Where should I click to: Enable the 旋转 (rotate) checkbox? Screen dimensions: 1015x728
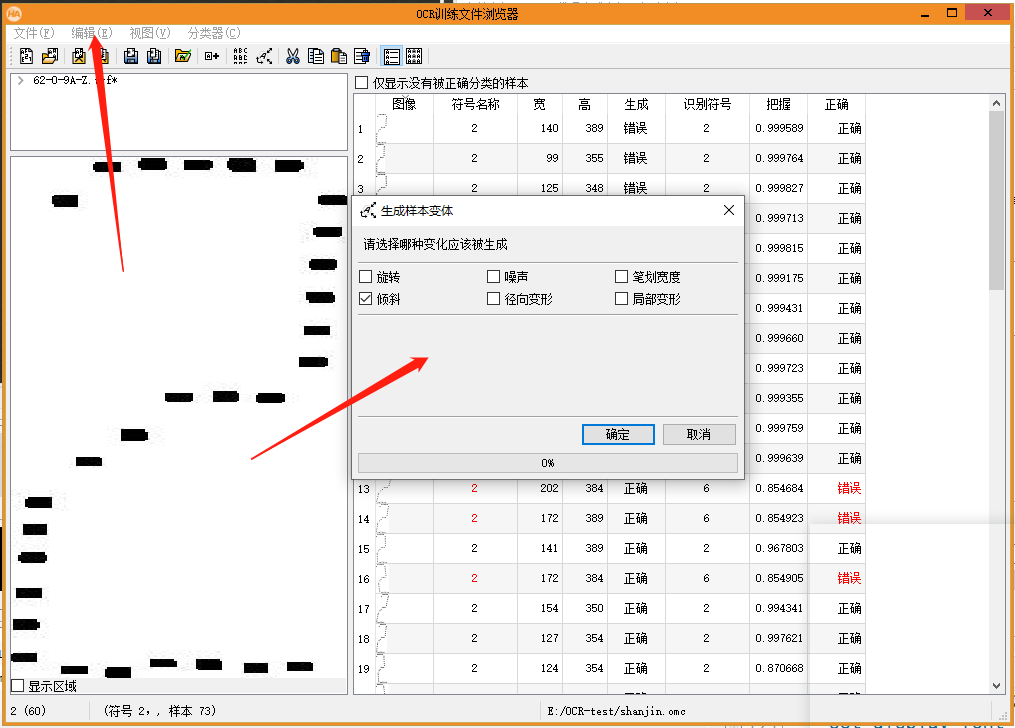tap(366, 276)
